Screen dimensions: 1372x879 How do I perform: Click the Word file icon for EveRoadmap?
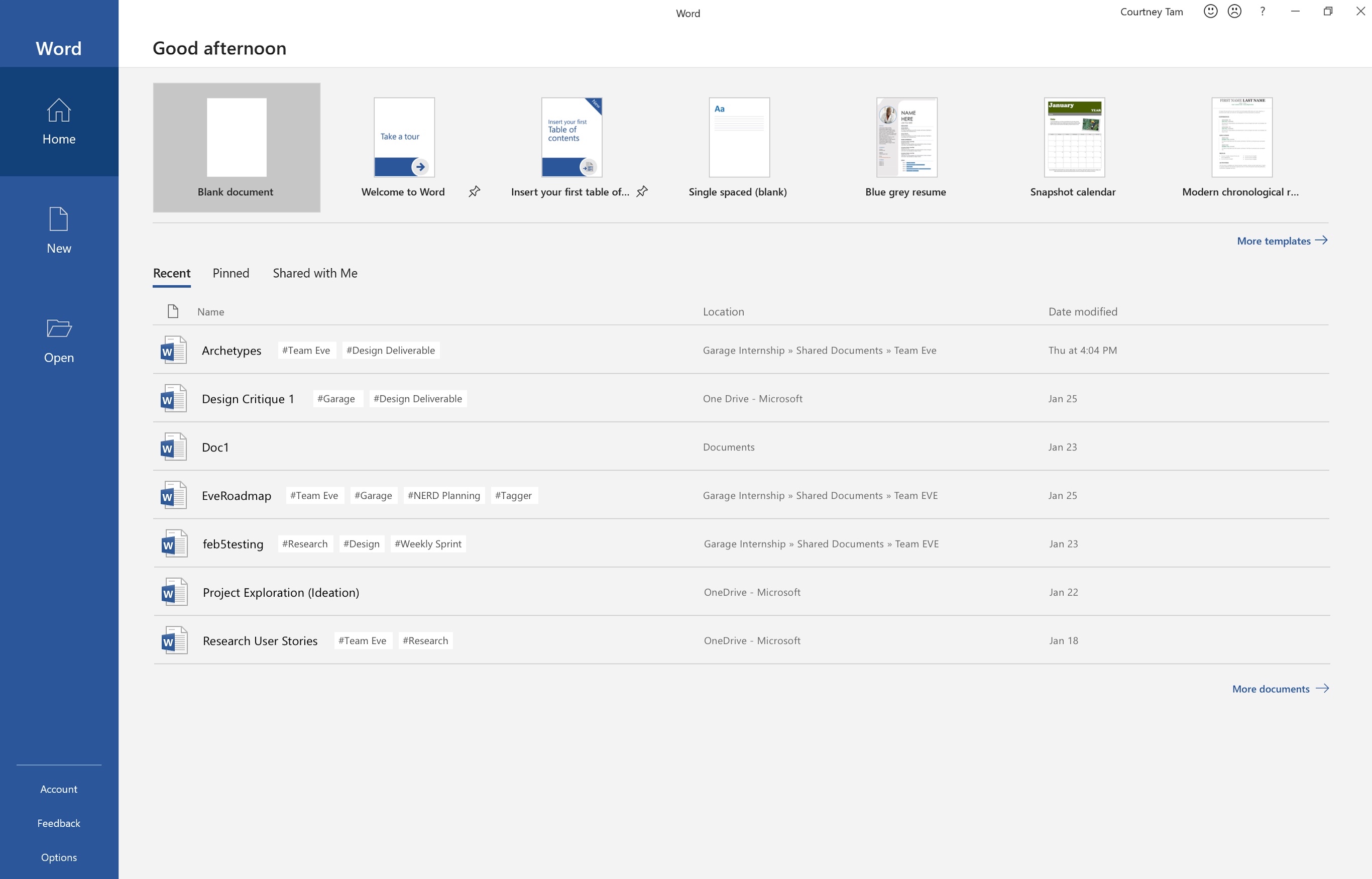pos(173,495)
